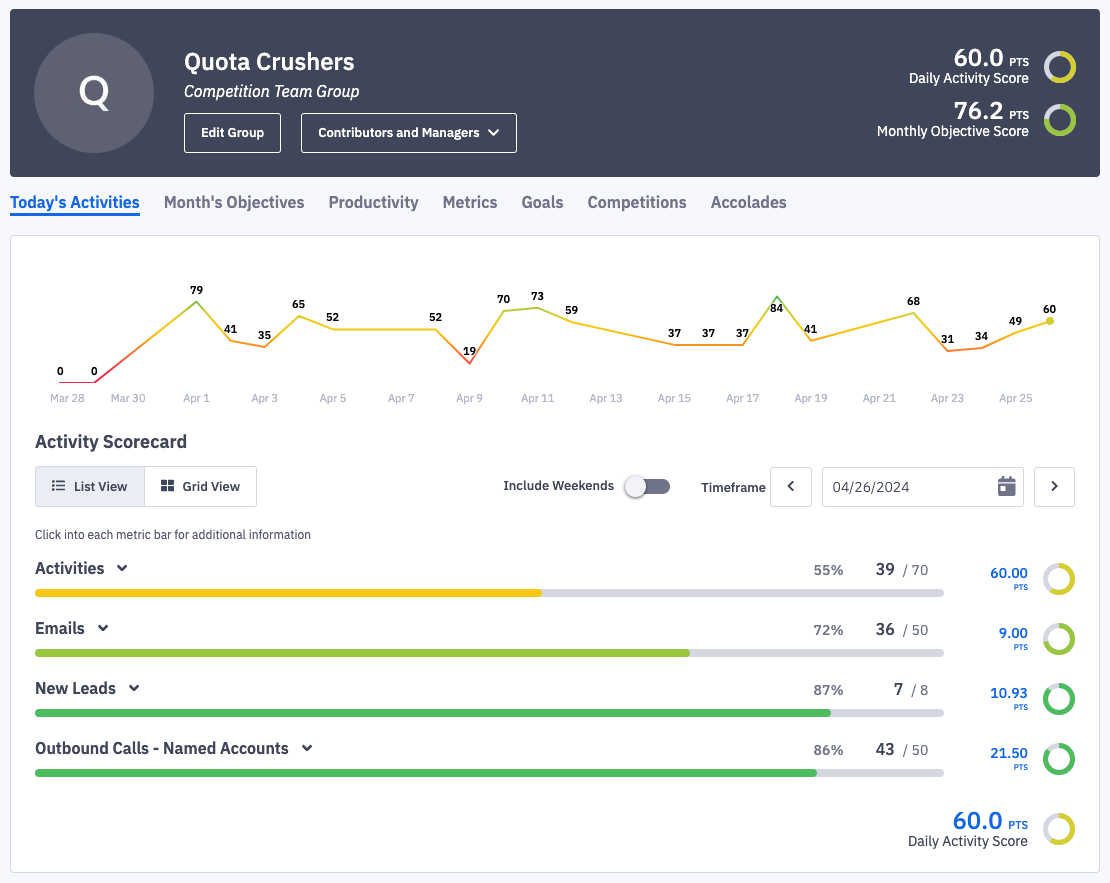Click the Activities row score donut
Viewport: 1110px width, 883px height.
[x=1058, y=579]
